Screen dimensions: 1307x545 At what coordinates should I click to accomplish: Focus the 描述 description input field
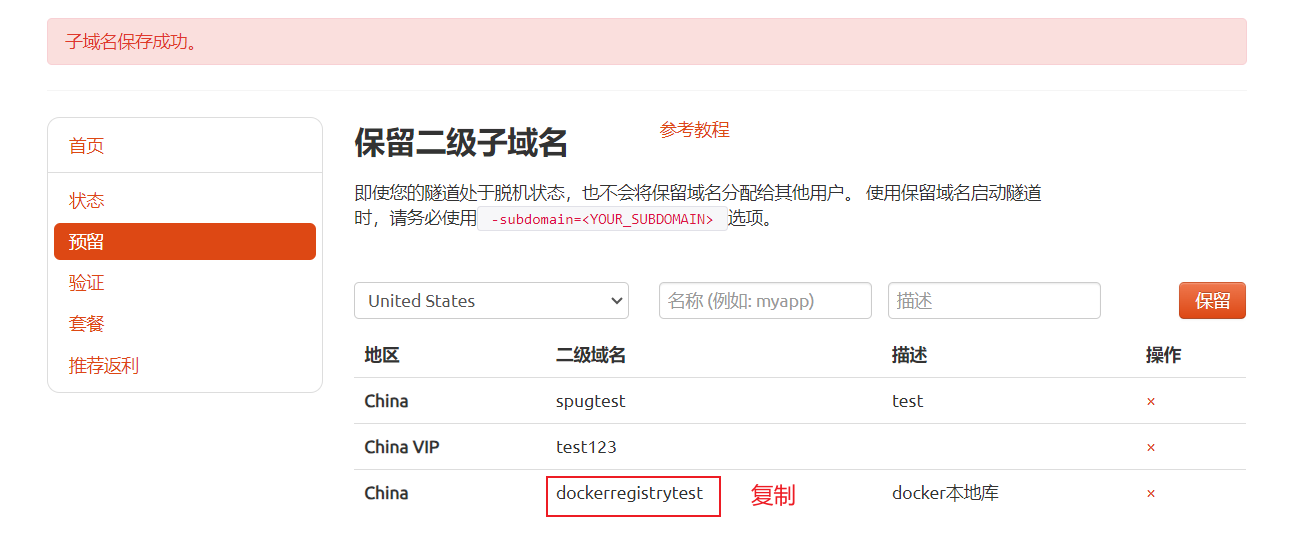click(x=994, y=301)
